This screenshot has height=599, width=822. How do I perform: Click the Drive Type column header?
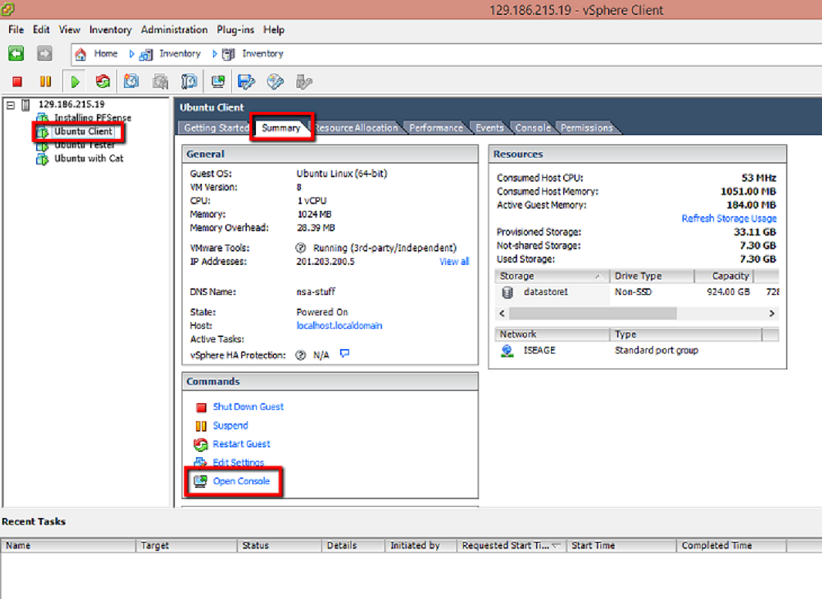click(x=652, y=276)
